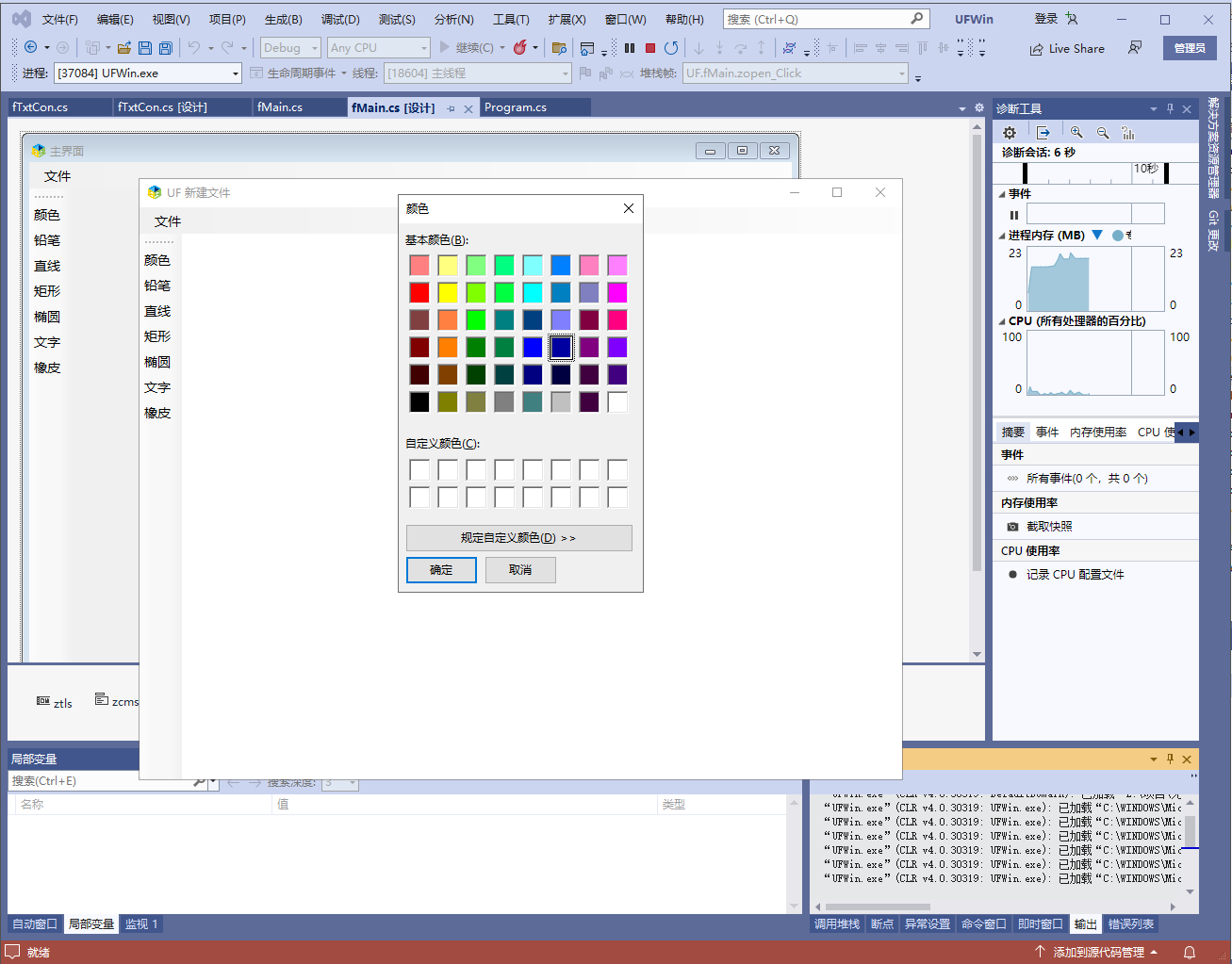This screenshot has width=1232, height=964.
Task: Click the find in files icon
Action: 559,48
